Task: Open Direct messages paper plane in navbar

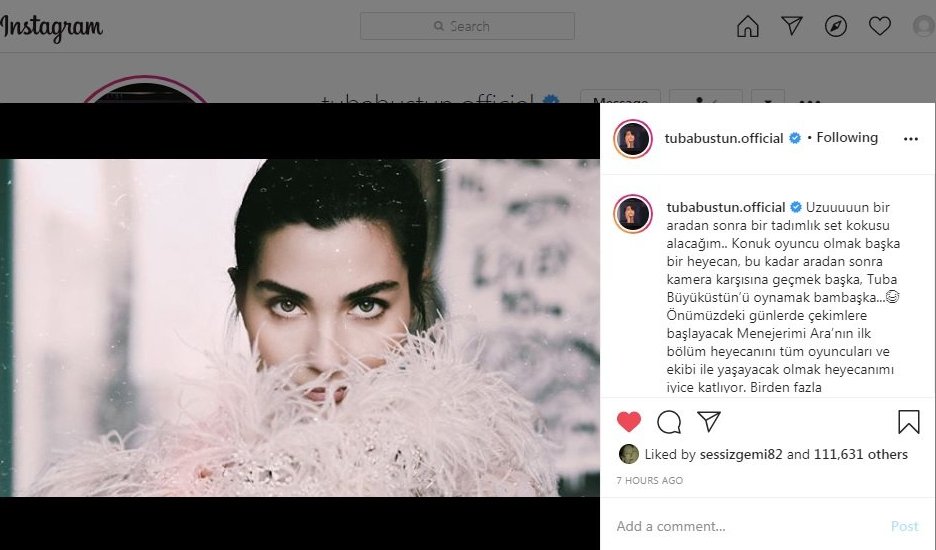Action: pos(792,27)
